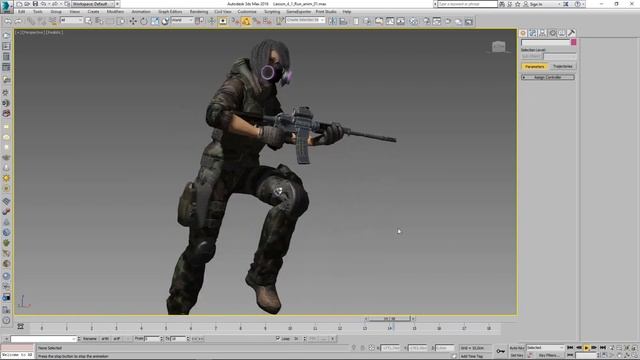Click the object name field in command panel
Screen dimensions: 640x360
coord(545,42)
